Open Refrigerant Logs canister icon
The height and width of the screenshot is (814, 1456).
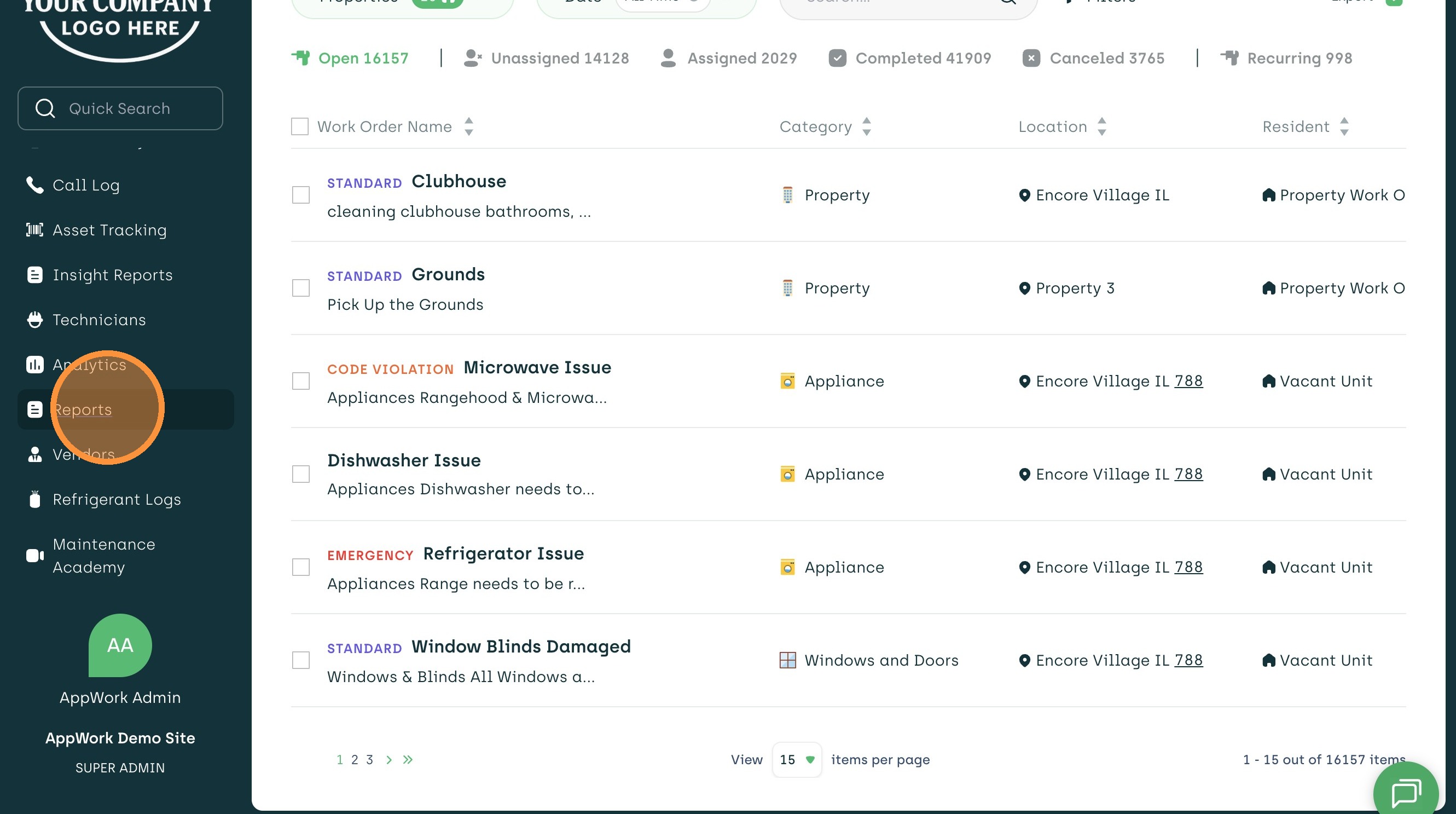click(x=34, y=499)
